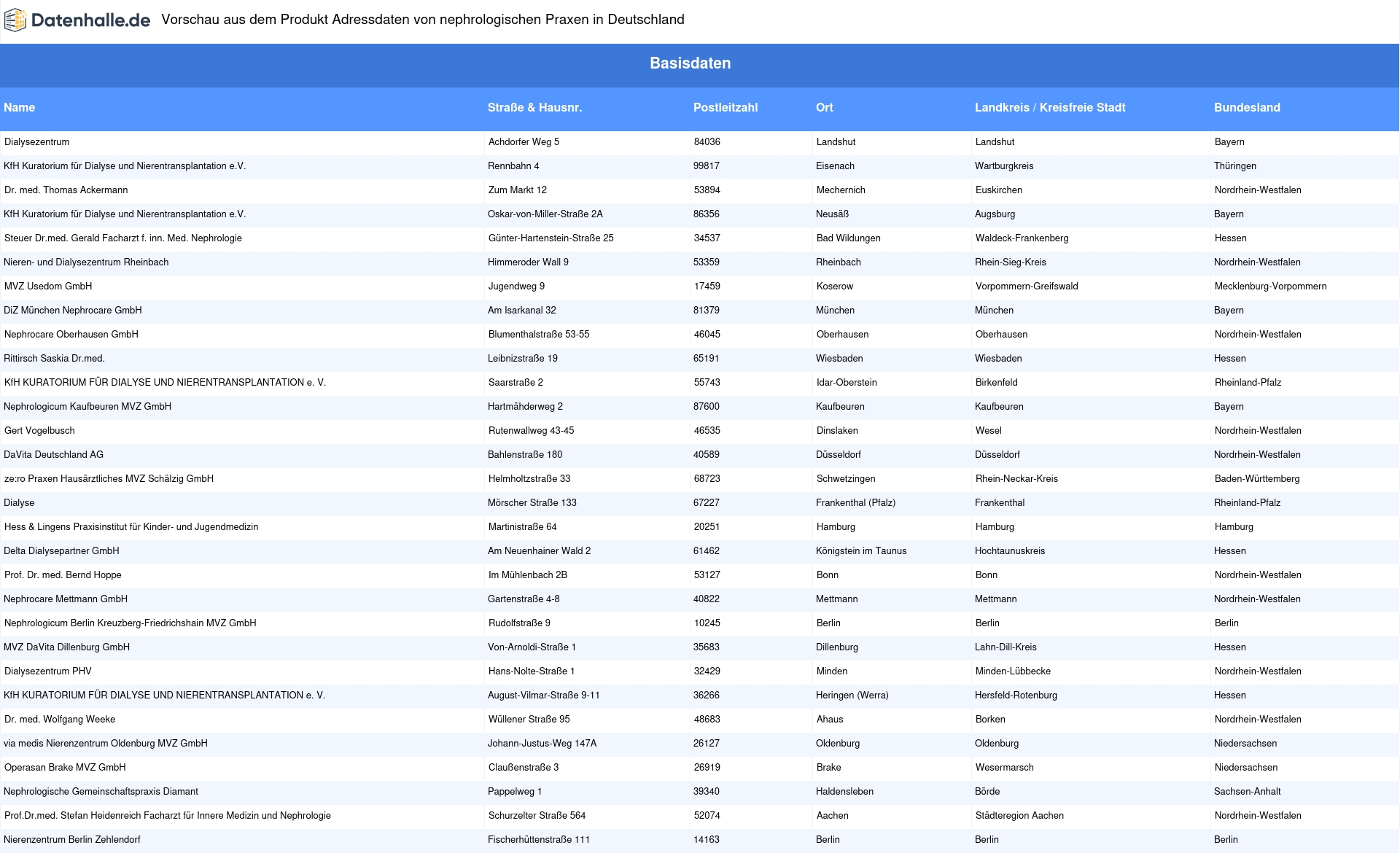Click the Rhein-Neckar-Kreis district cell

coord(1016,479)
